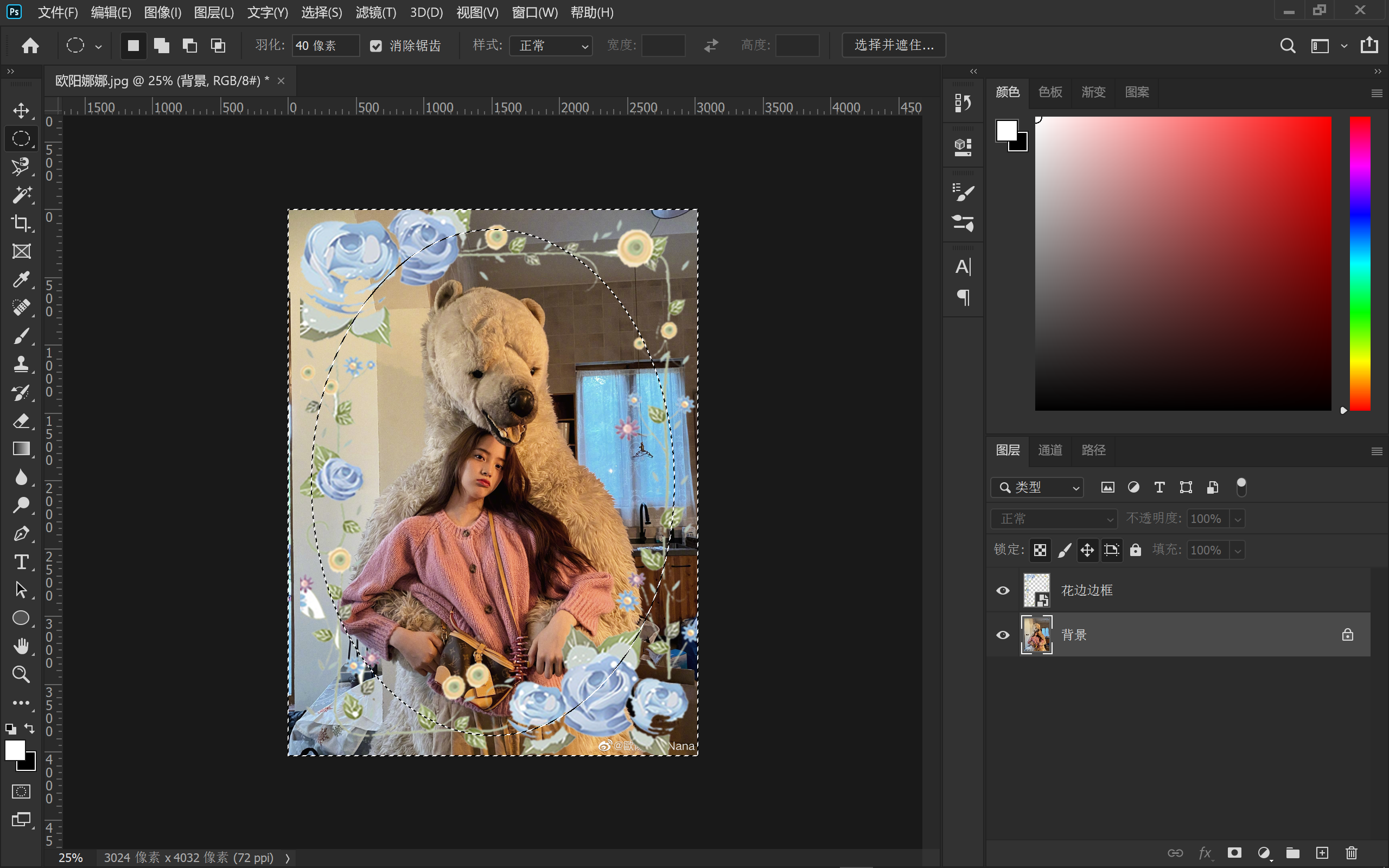1389x868 pixels.
Task: Open the 不透明度 opacity dropdown arrow
Action: point(1238,519)
